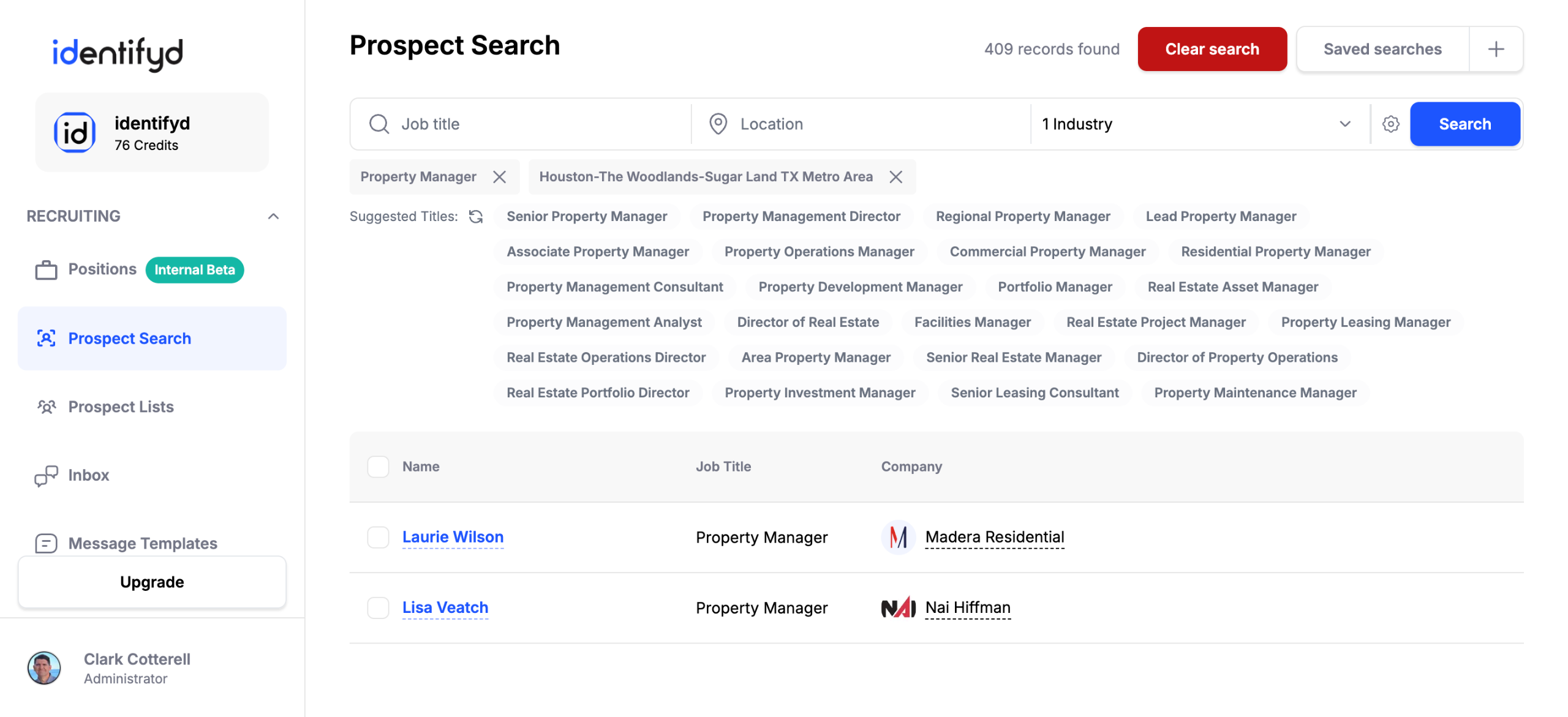Screen dimensions: 1568x717
Task: Tick the select-all checkbox in the table header
Action: pyautogui.click(x=378, y=467)
